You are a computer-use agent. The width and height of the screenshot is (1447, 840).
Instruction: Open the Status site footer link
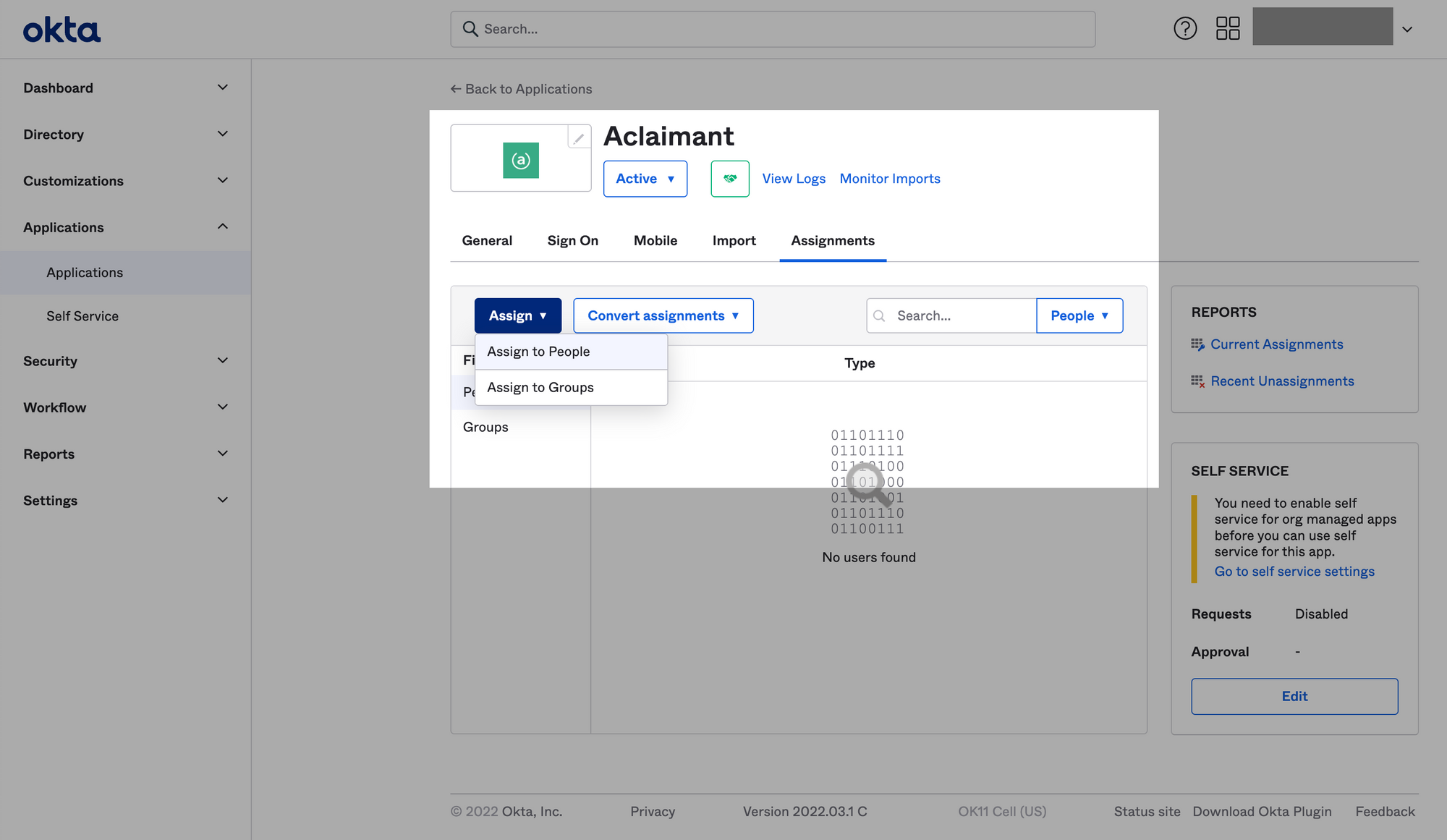(1147, 812)
